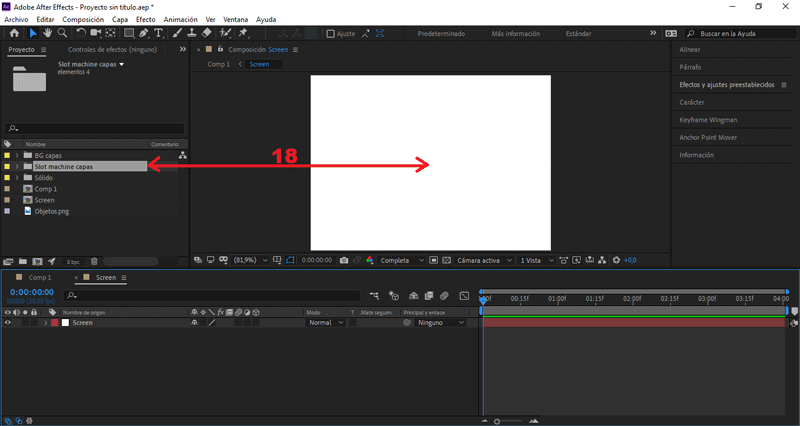Select the Eraser tool
800x426 pixels.
point(207,33)
